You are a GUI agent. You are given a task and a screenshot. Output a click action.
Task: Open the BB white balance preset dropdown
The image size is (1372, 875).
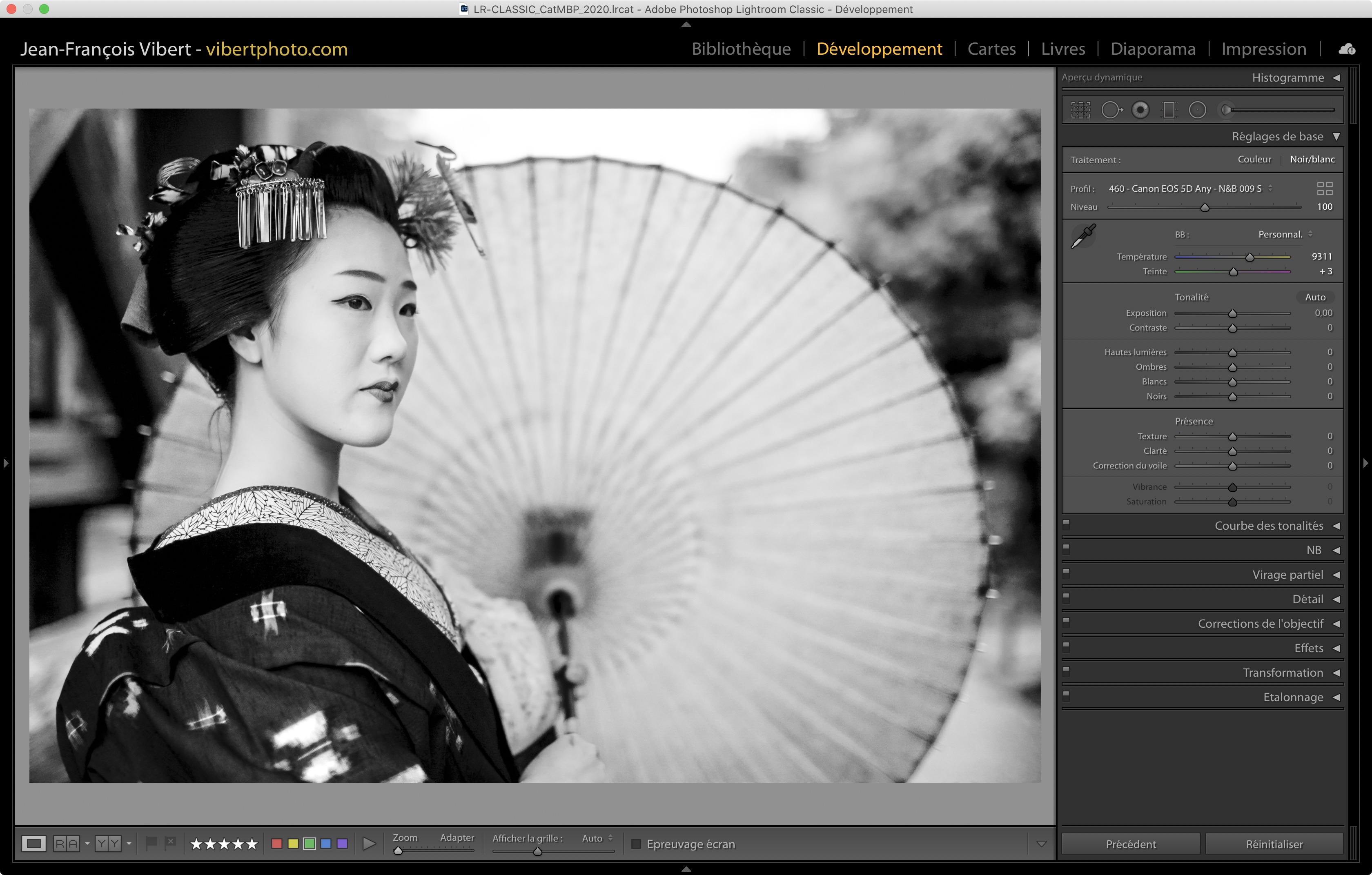point(1285,235)
